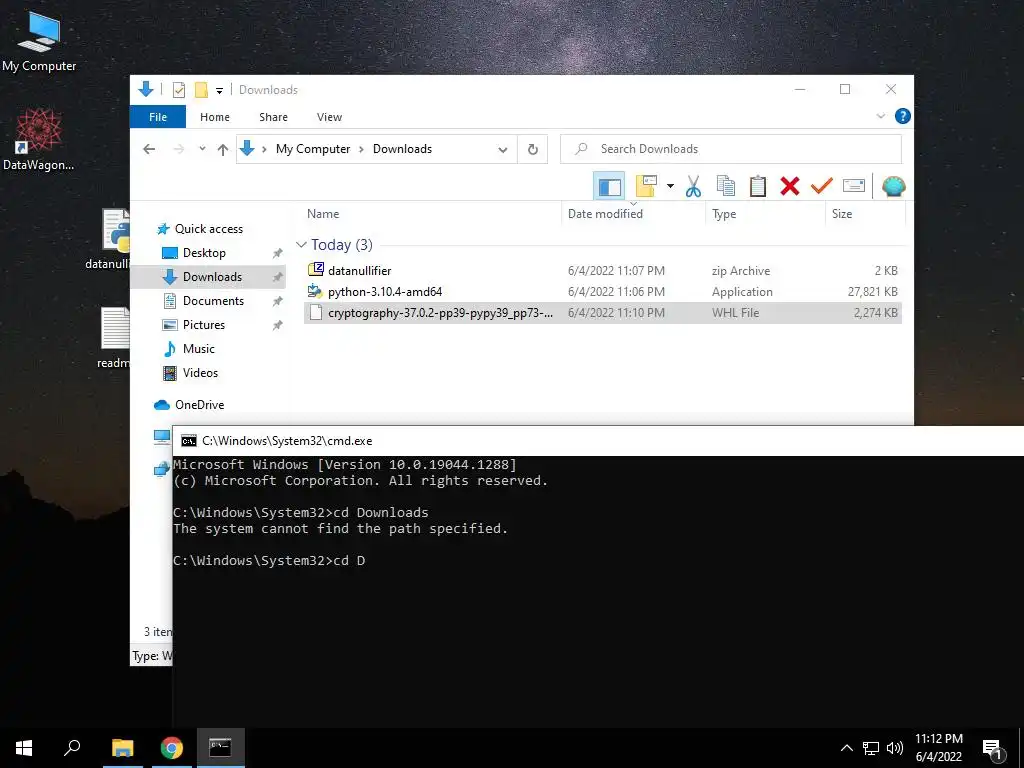Open the Customize Quick Access Toolbar dropdown
This screenshot has height=768, width=1024.
[x=219, y=91]
